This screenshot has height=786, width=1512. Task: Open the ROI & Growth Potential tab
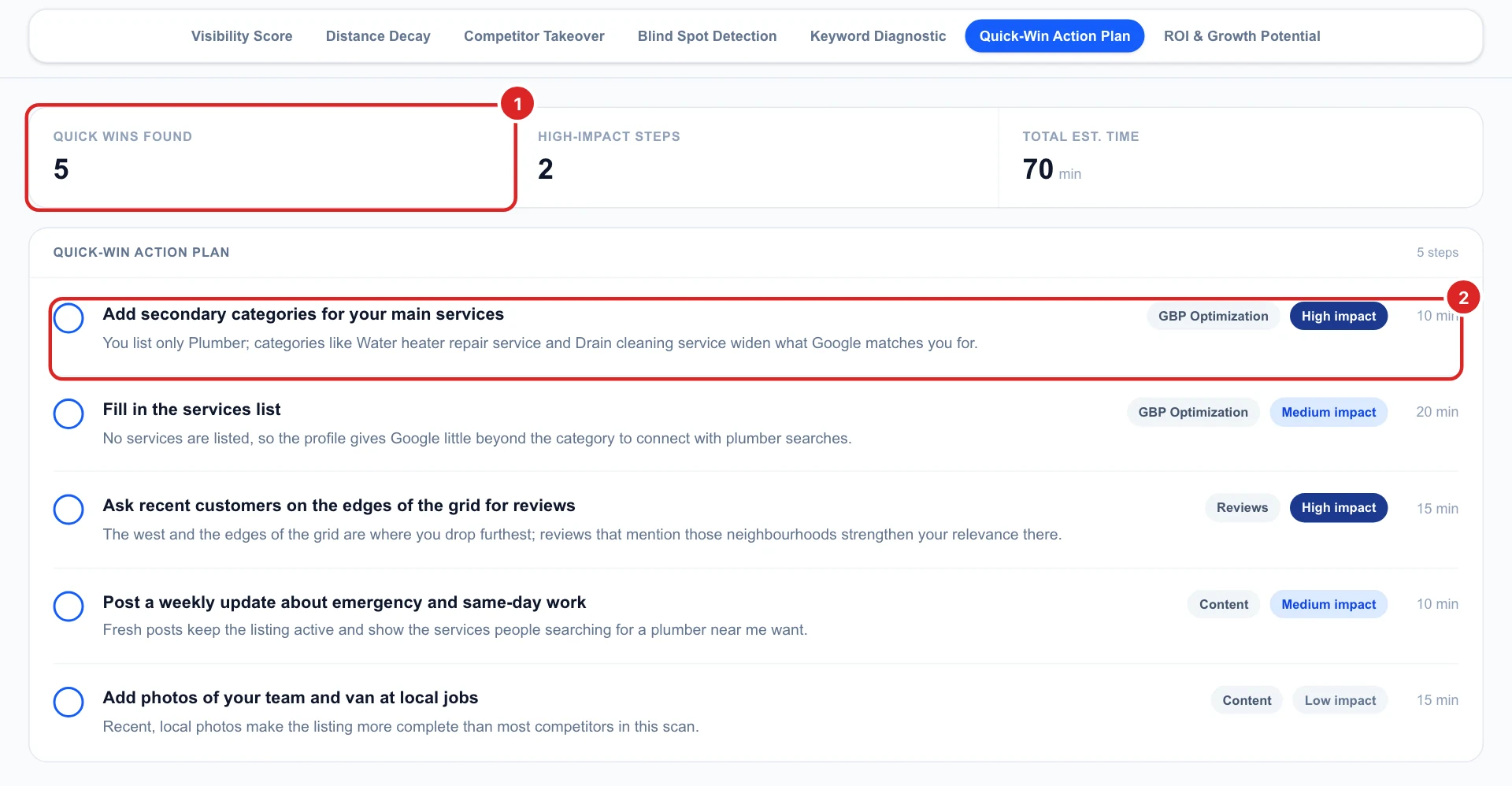coord(1242,36)
